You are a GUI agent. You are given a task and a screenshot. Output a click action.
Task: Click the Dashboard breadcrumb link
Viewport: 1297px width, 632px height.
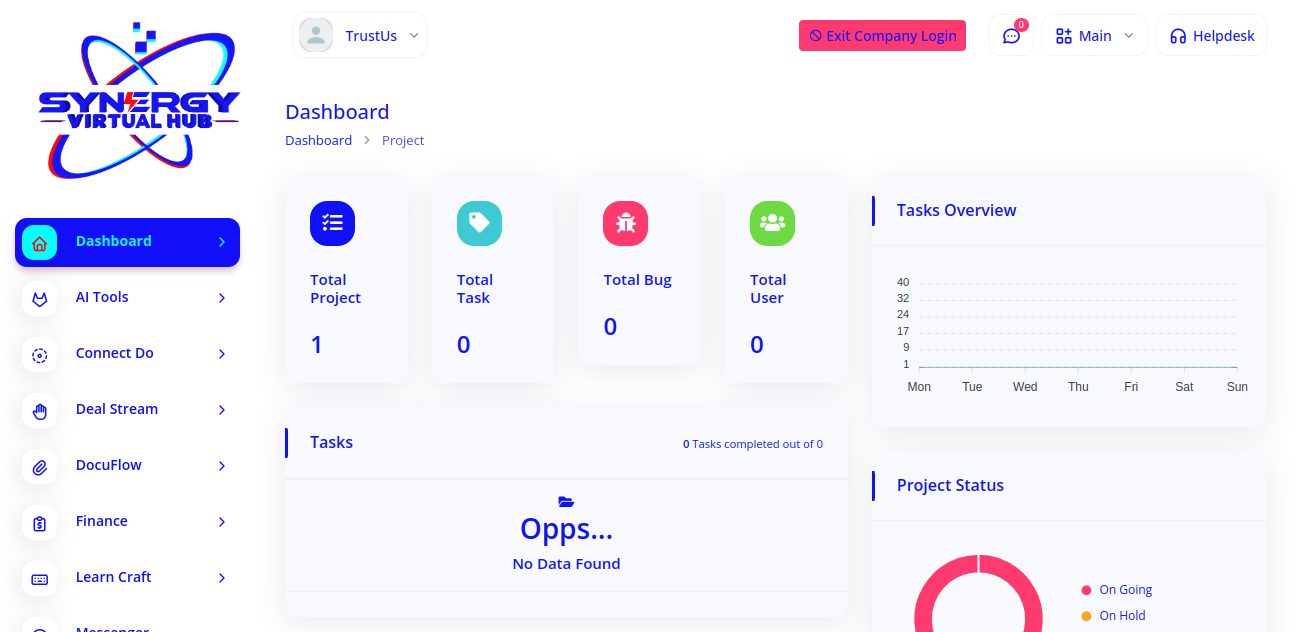pos(318,141)
